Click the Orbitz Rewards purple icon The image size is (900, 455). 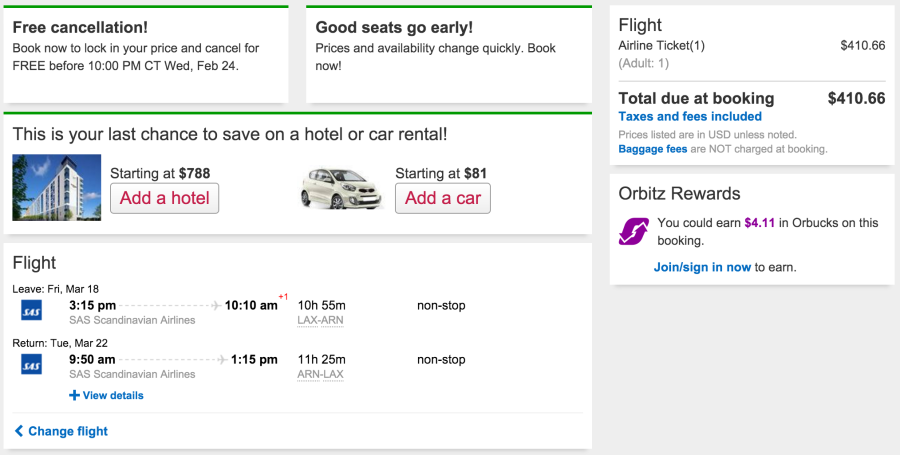[634, 231]
